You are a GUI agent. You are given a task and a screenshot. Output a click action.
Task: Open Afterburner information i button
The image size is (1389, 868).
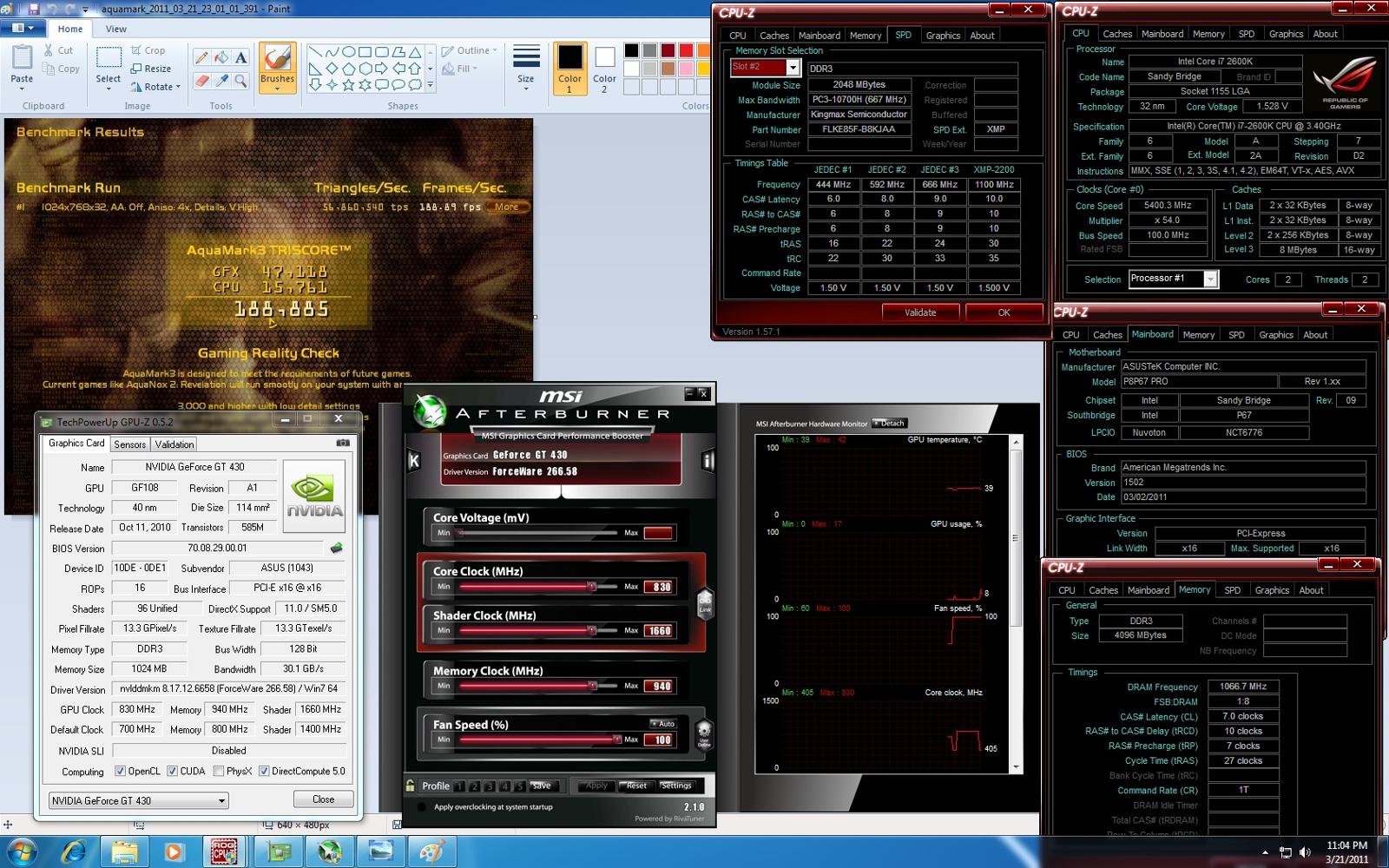pyautogui.click(x=708, y=461)
